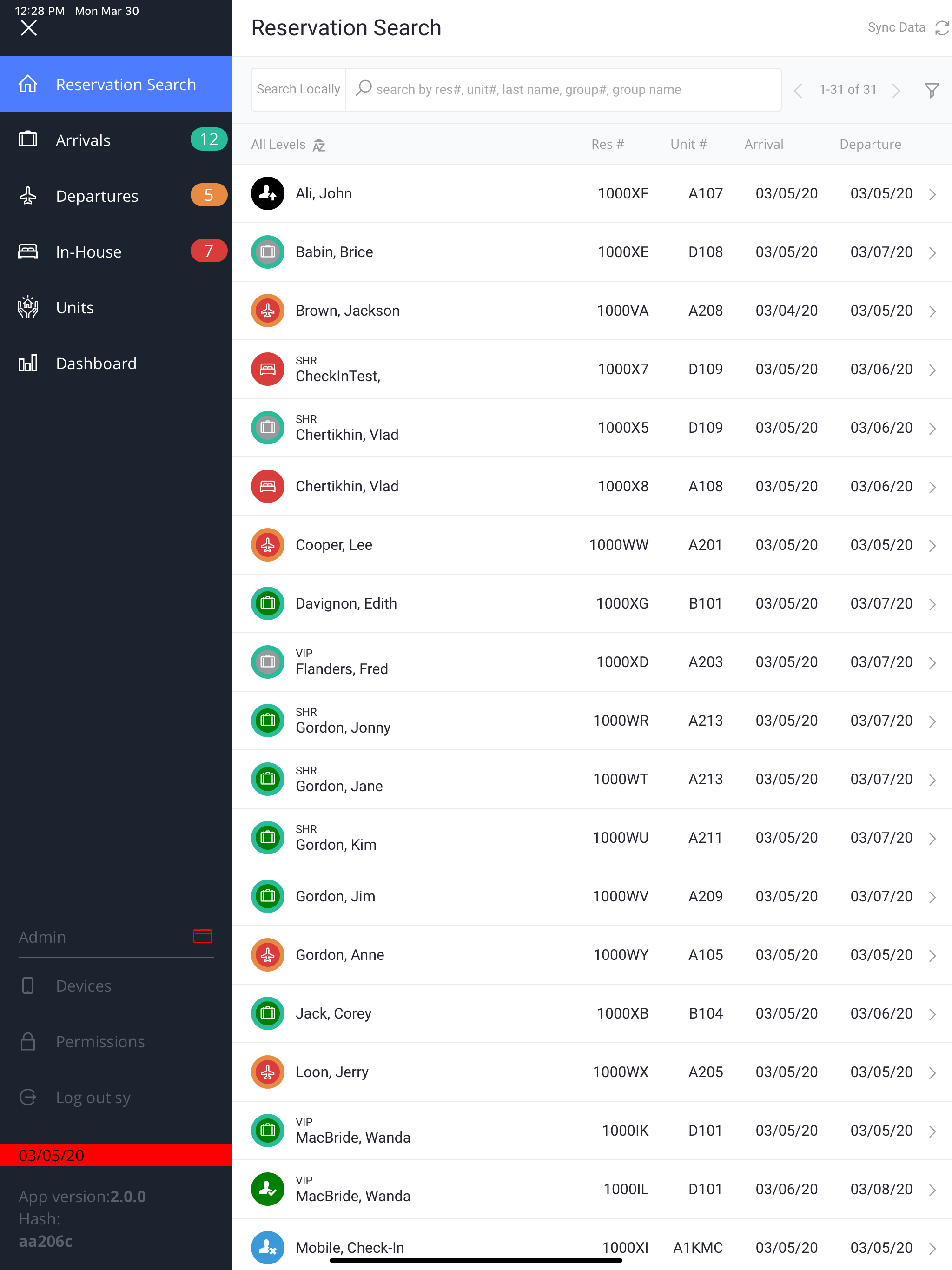Select reservation number 1000XG

[622, 603]
